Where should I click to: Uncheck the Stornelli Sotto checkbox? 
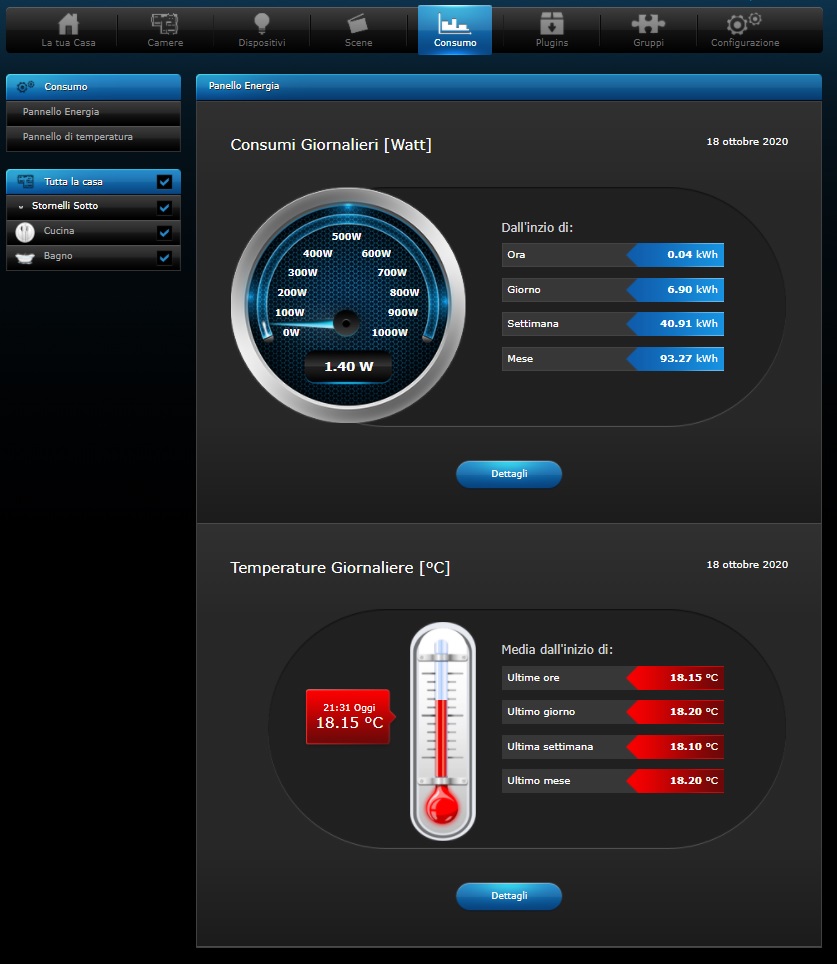(x=164, y=207)
